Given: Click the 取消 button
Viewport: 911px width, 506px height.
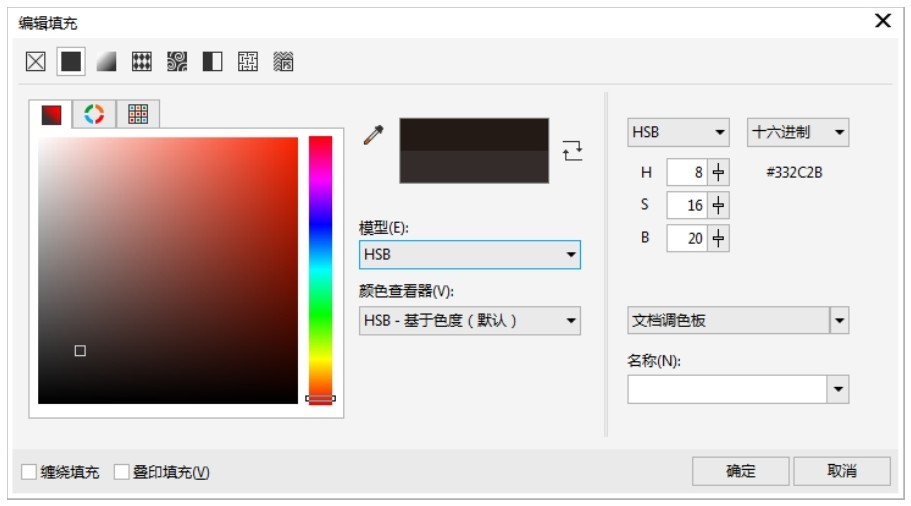Looking at the screenshot, I should point(842,471).
